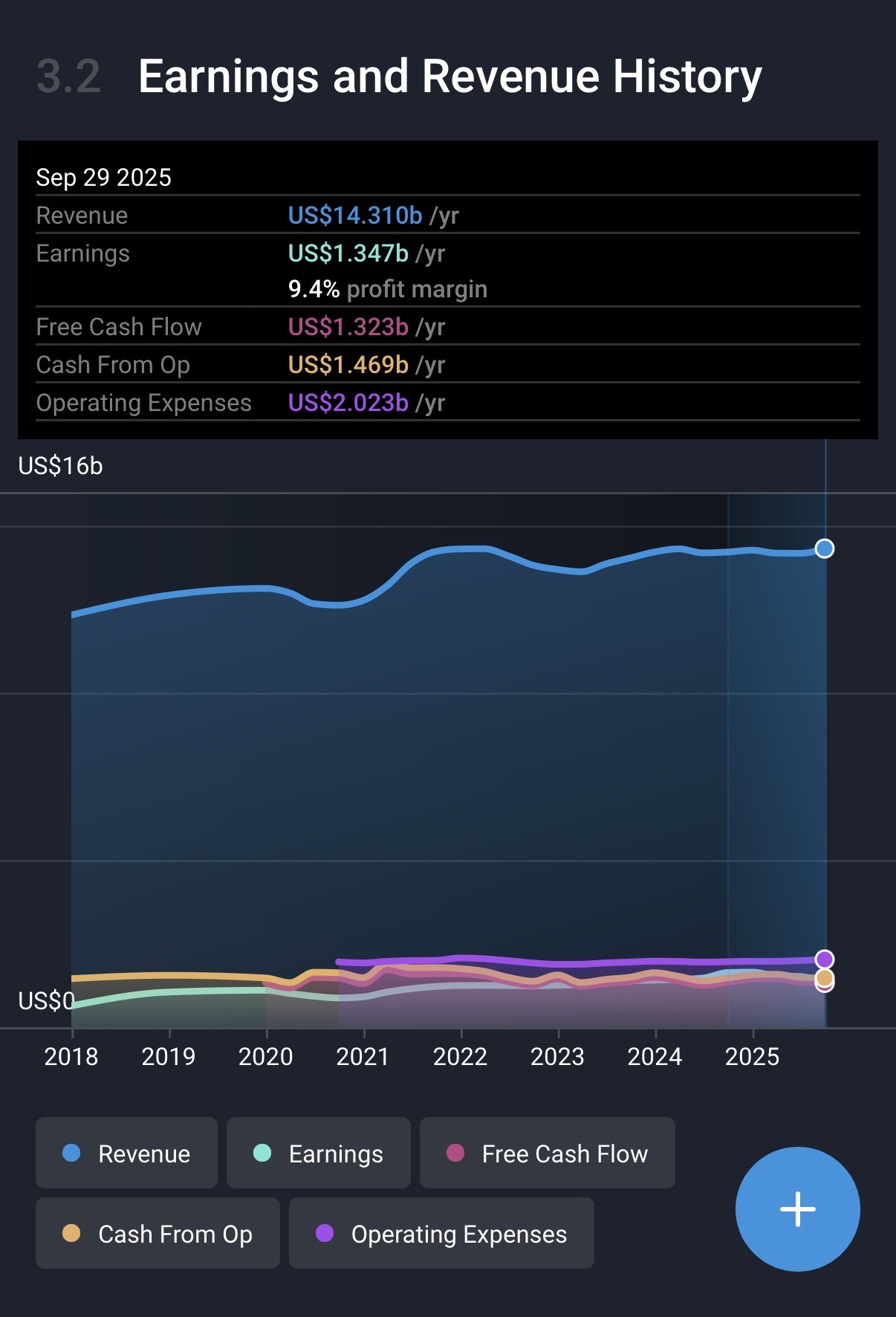Click the Operating Expenses value US$2.023b

(348, 403)
